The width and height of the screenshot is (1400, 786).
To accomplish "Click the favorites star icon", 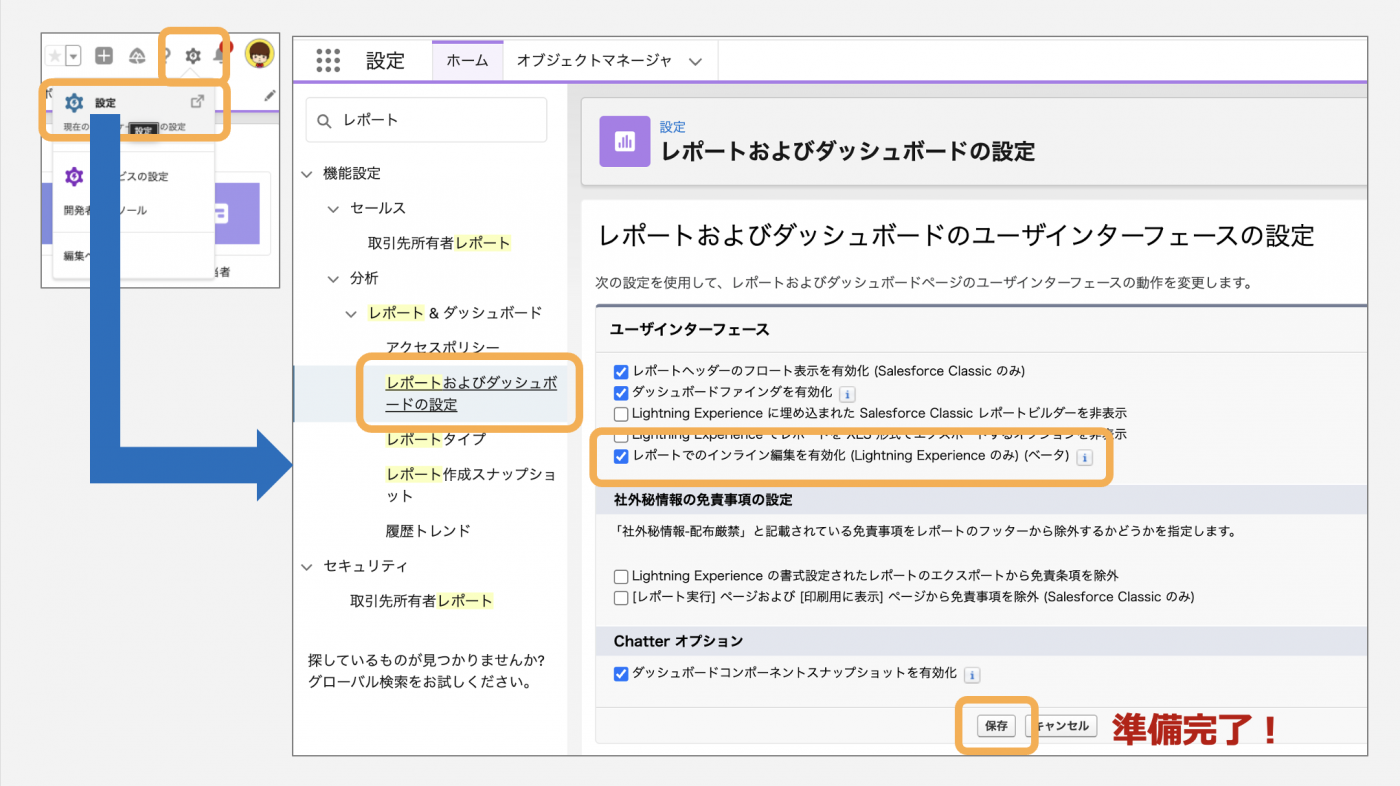I will point(54,56).
